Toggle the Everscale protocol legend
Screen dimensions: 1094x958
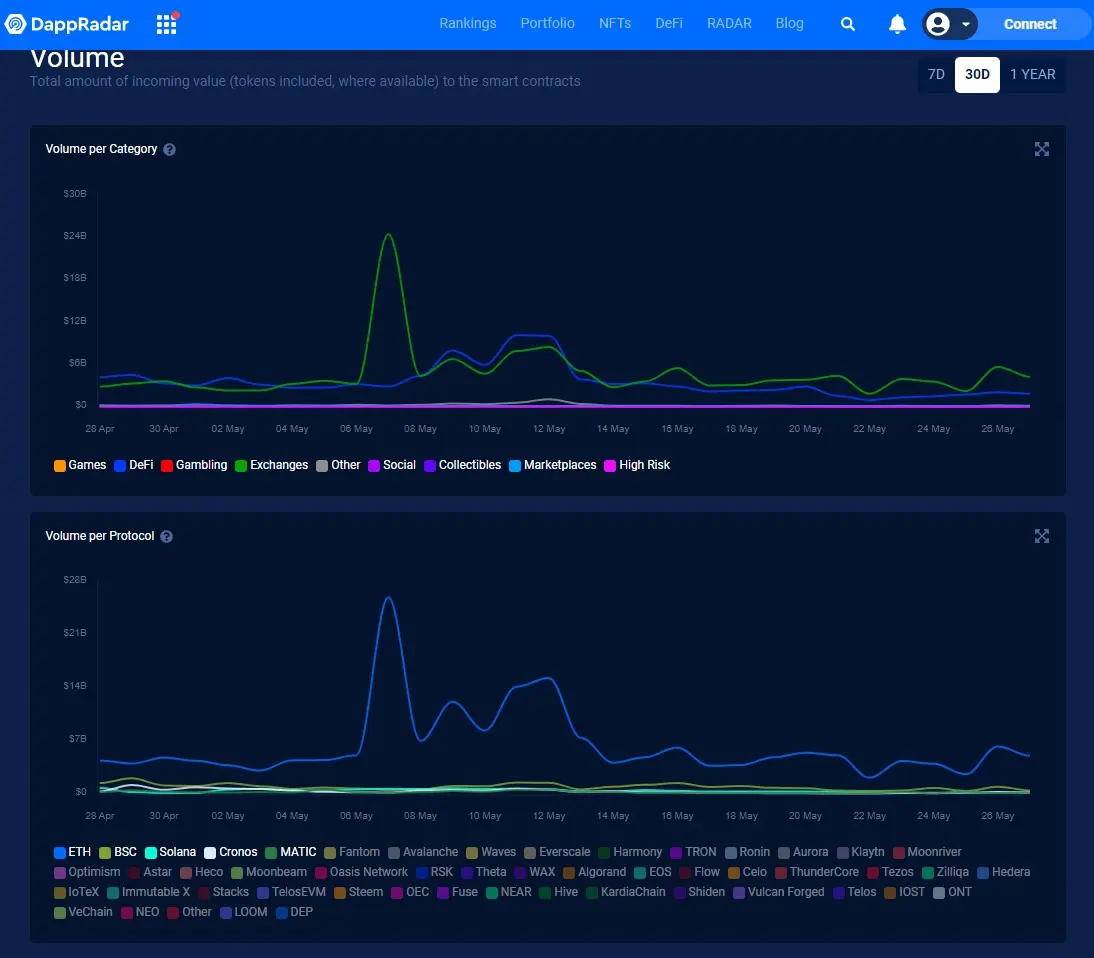pyautogui.click(x=557, y=853)
